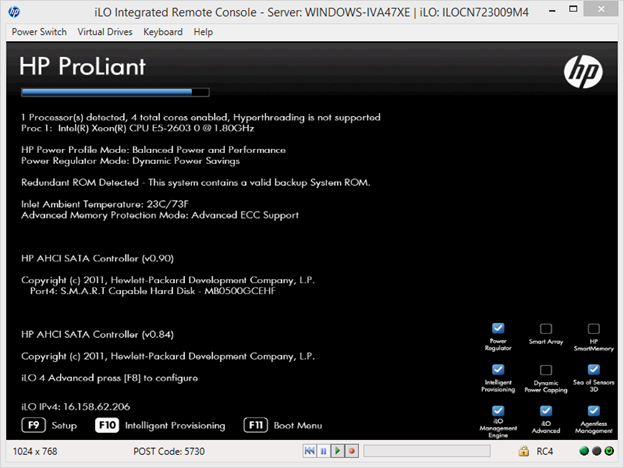
Task: Click the iLO 4 Advanced press [F8] line
Action: [x=109, y=378]
